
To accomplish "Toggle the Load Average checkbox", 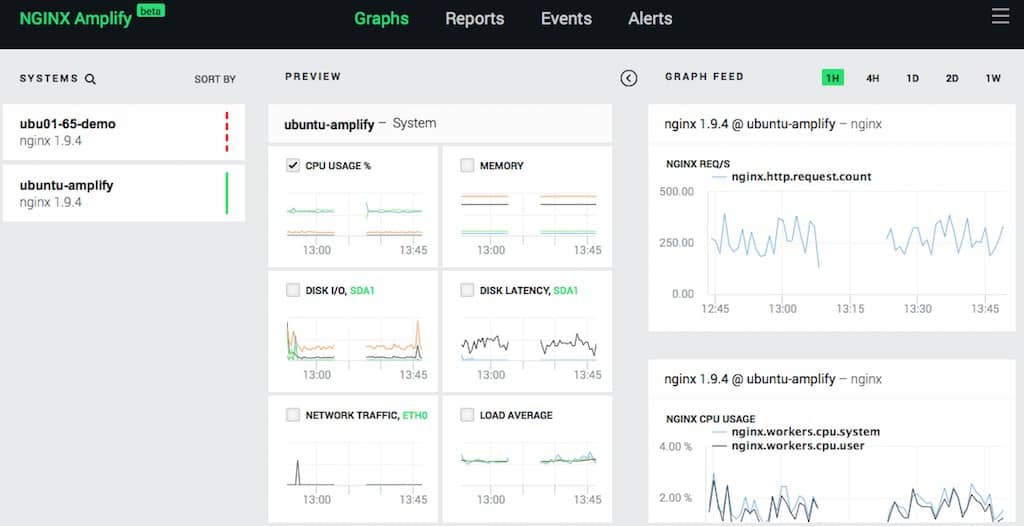I will pos(467,415).
